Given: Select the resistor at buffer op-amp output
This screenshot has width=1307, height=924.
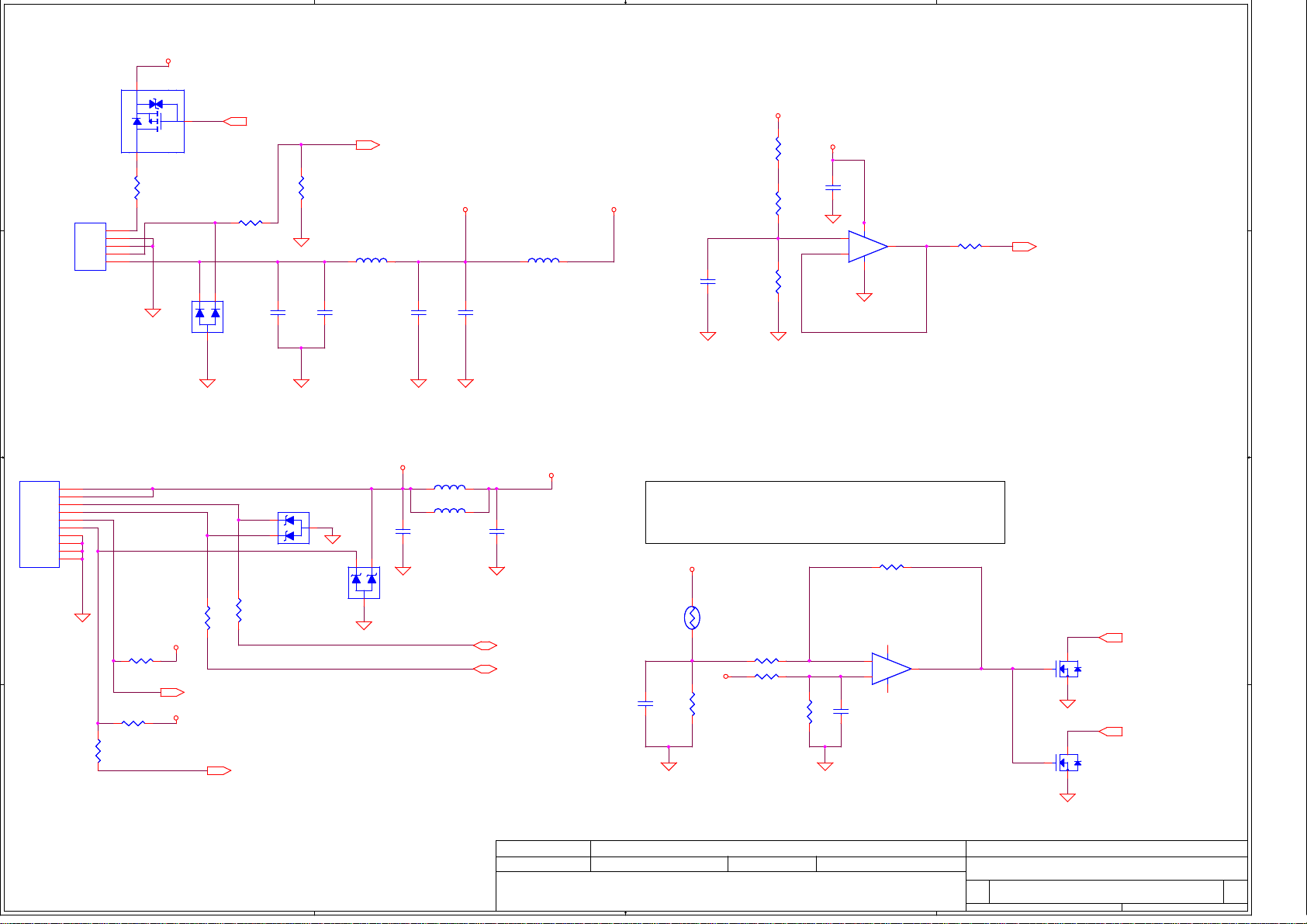Looking at the screenshot, I should click(x=970, y=247).
